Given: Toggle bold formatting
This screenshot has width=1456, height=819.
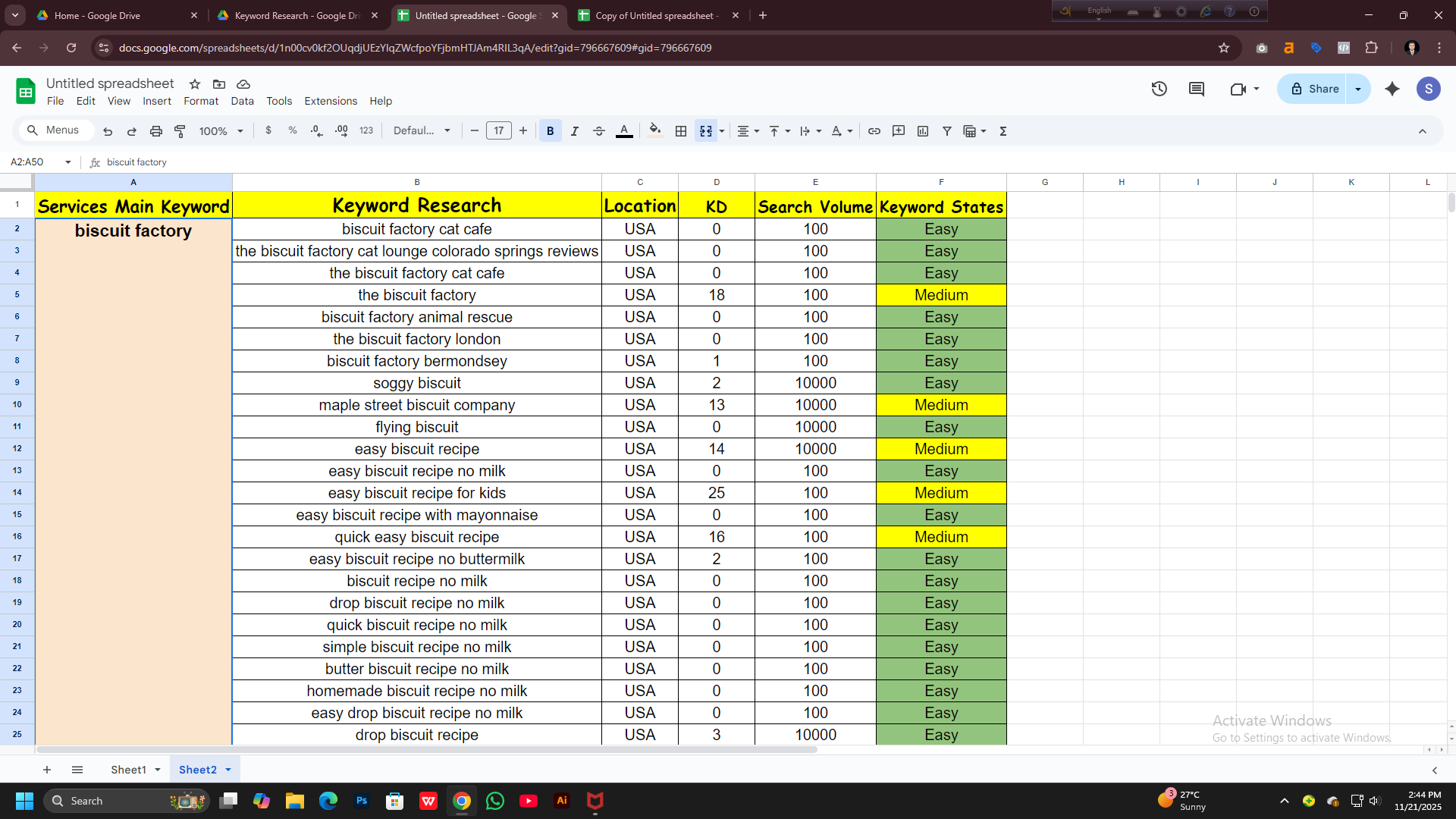Looking at the screenshot, I should pyautogui.click(x=550, y=131).
